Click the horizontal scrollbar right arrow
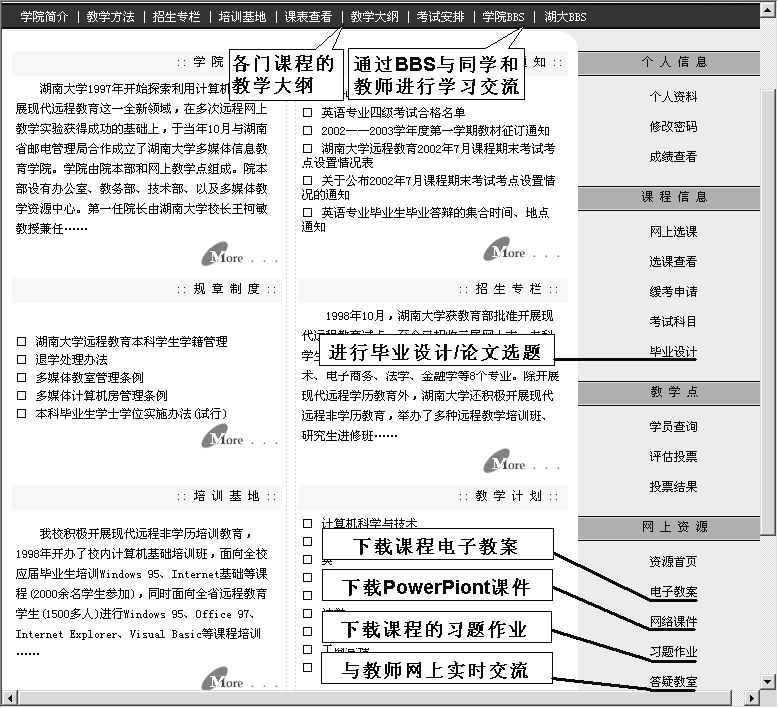The image size is (778, 708). click(x=752, y=697)
